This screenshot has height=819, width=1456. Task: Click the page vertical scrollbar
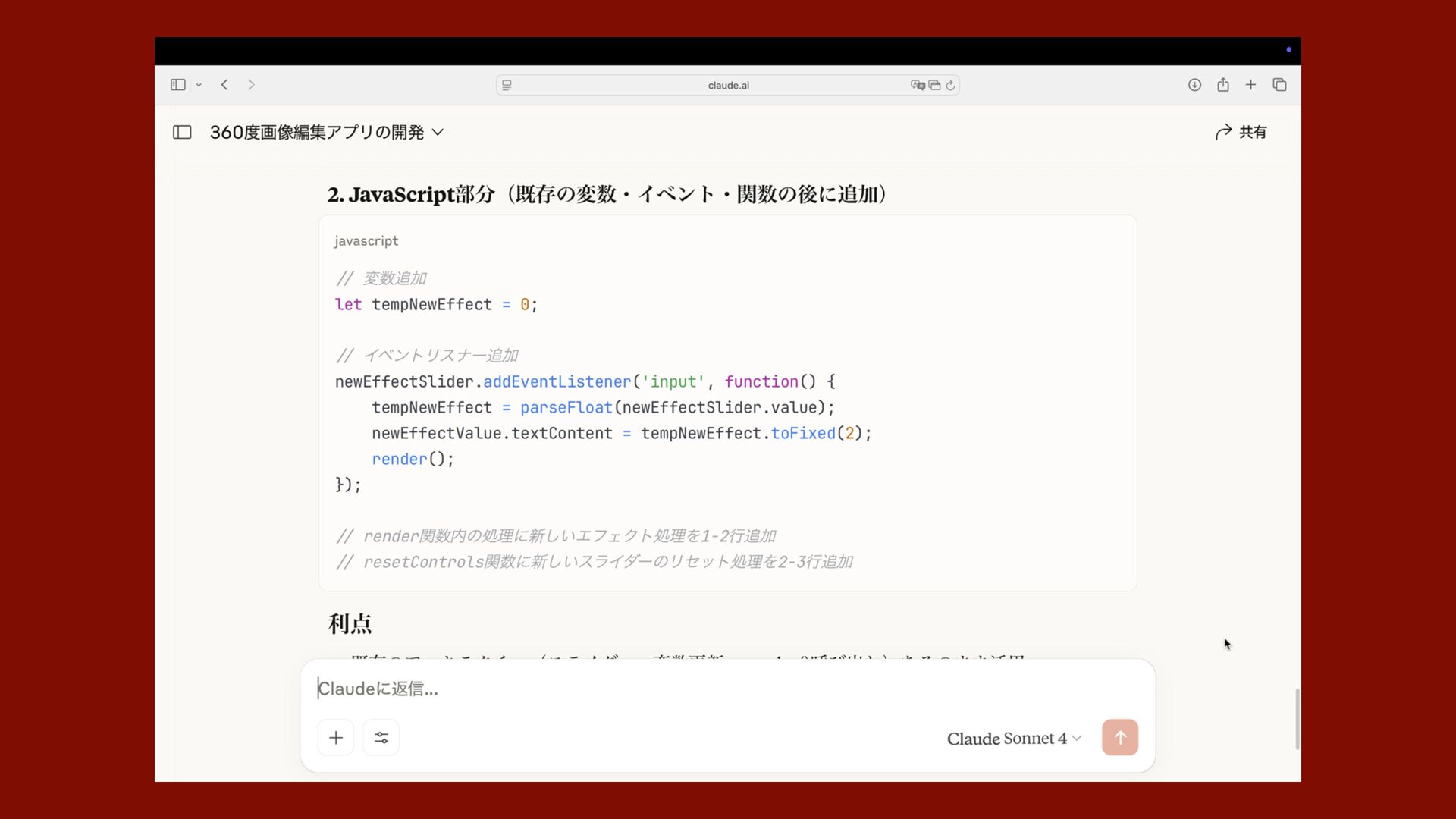pyautogui.click(x=1297, y=719)
